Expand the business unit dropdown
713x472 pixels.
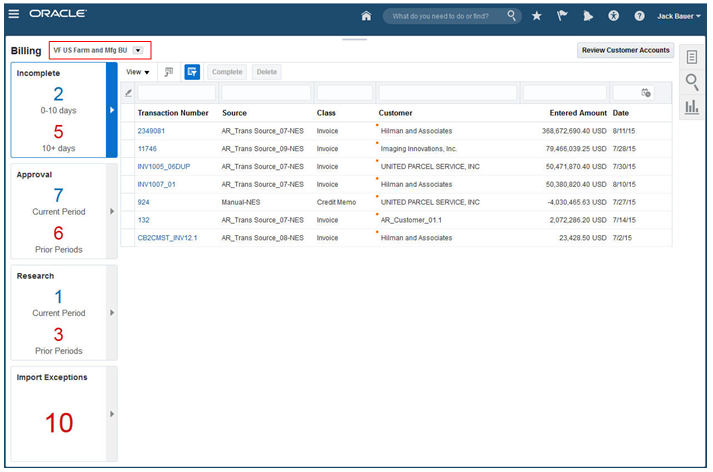coord(138,50)
